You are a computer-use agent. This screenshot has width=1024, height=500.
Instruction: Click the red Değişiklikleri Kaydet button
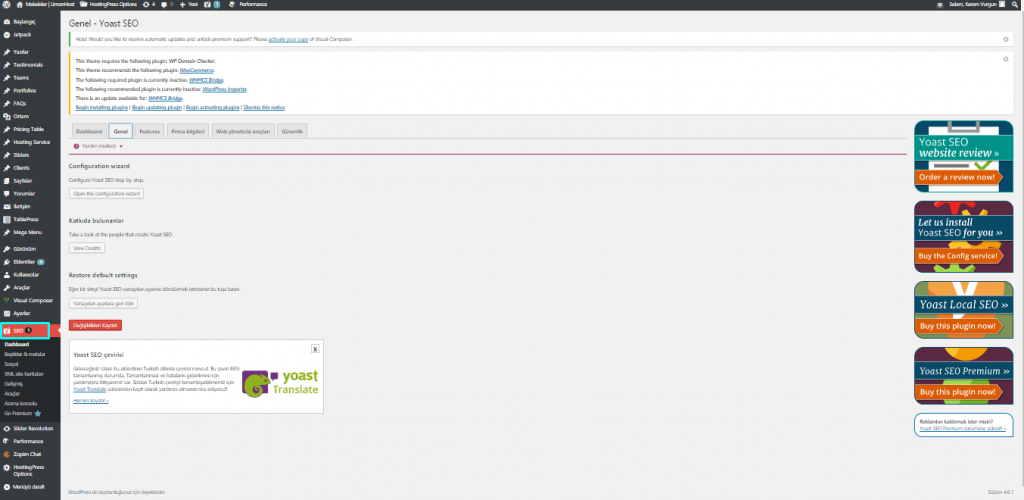(x=95, y=325)
